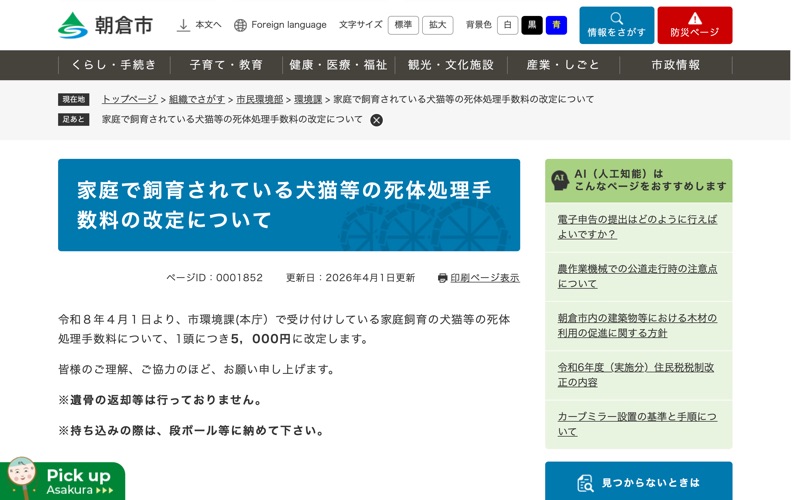
Task: Open 農作業機械での公道走行時の注意点 link
Action: click(637, 276)
